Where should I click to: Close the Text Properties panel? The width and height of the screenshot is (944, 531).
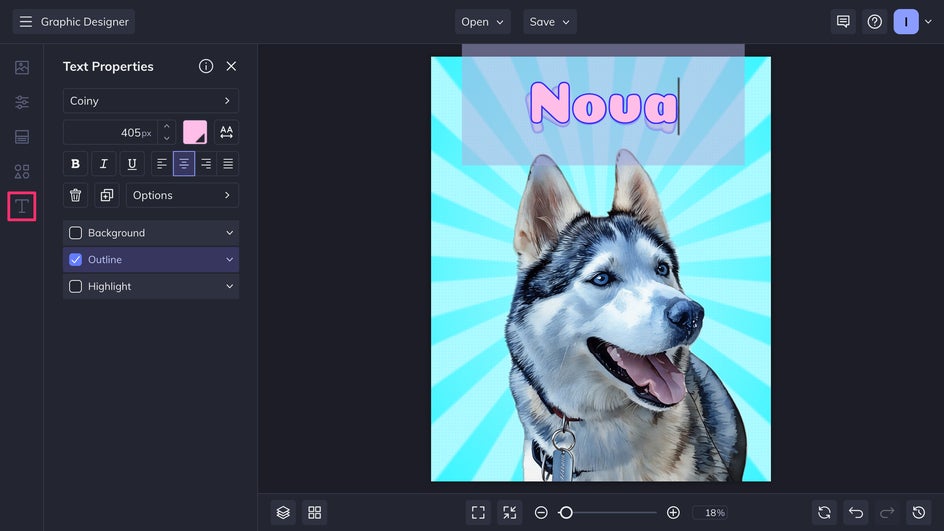coord(231,66)
